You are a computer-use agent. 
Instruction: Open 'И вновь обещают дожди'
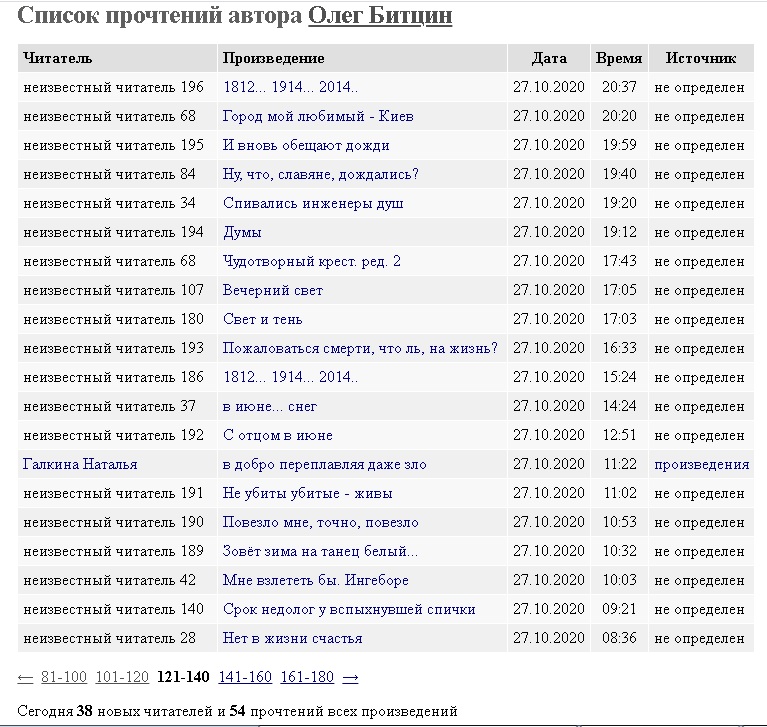pos(306,145)
